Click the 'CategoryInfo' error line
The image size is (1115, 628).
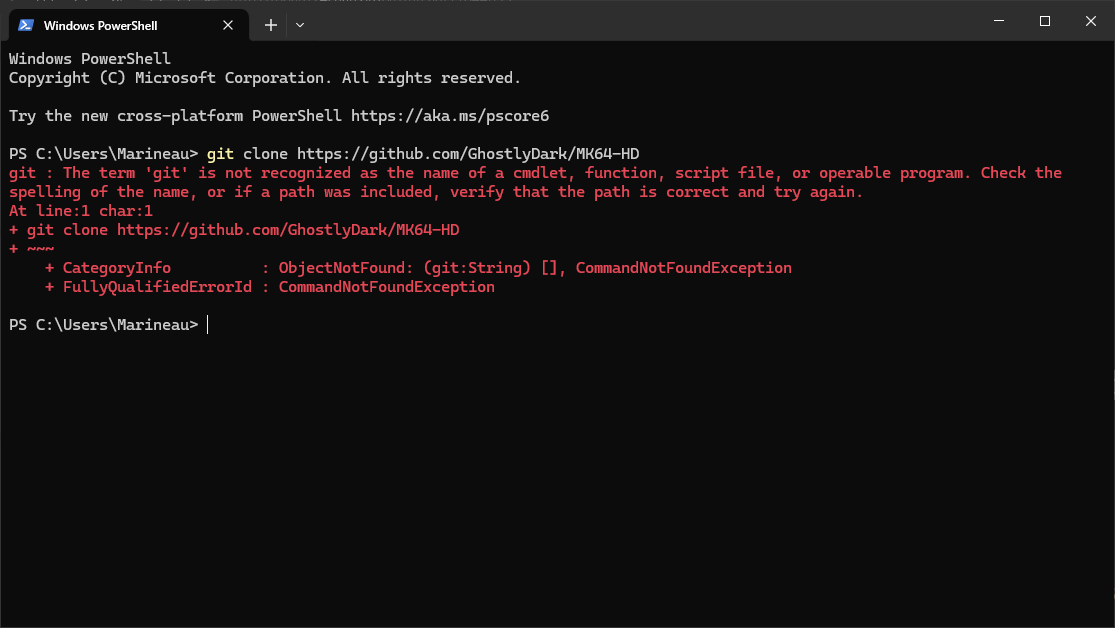[418, 268]
